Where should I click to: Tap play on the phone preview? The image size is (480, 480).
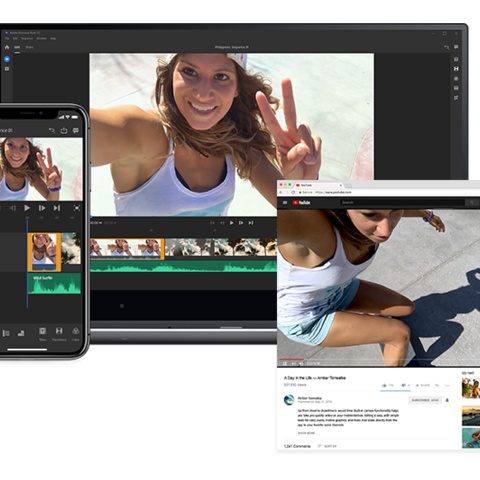pos(27,208)
